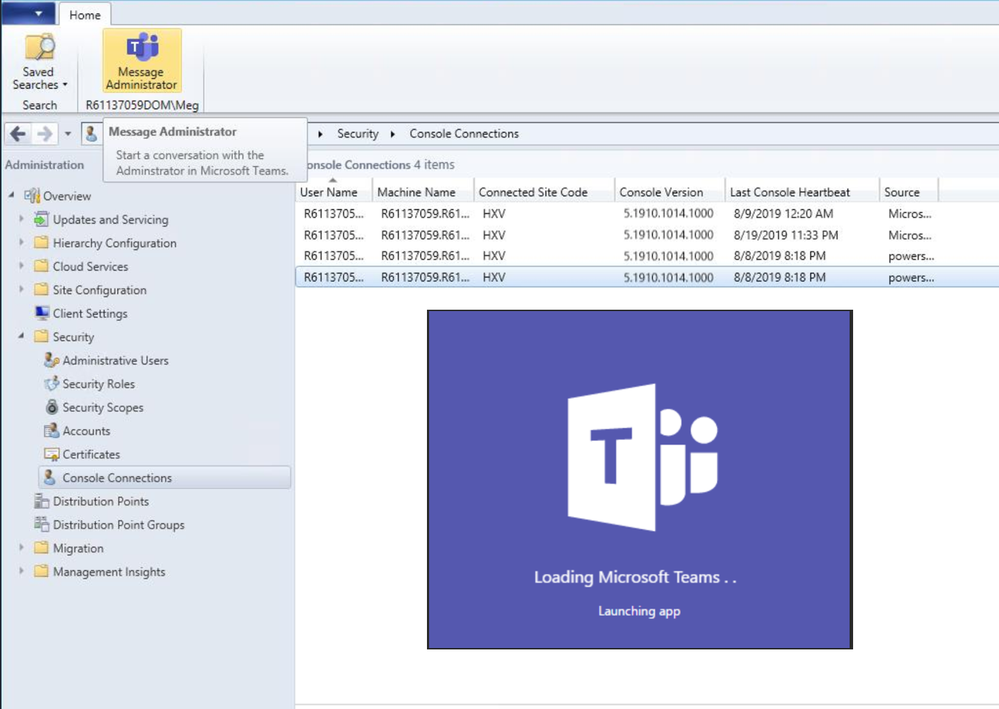
Task: Select the Security Roles icon
Action: 52,384
